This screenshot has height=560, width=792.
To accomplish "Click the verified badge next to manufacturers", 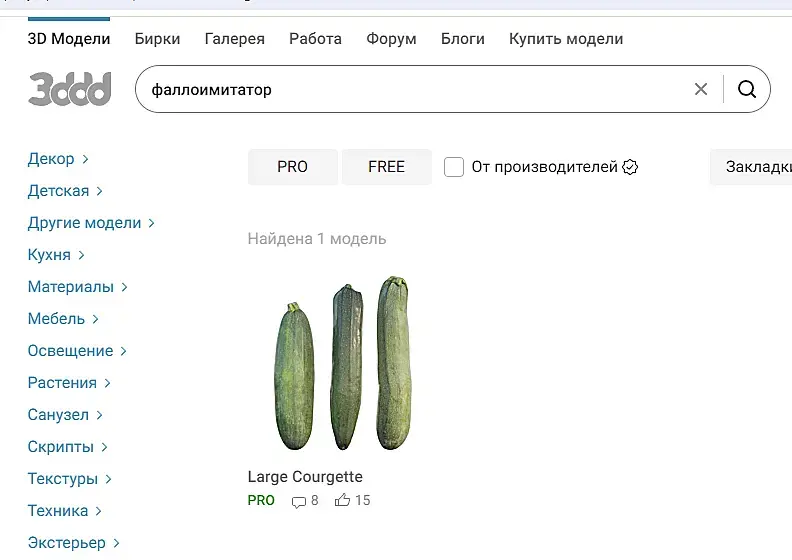I will coord(630,167).
